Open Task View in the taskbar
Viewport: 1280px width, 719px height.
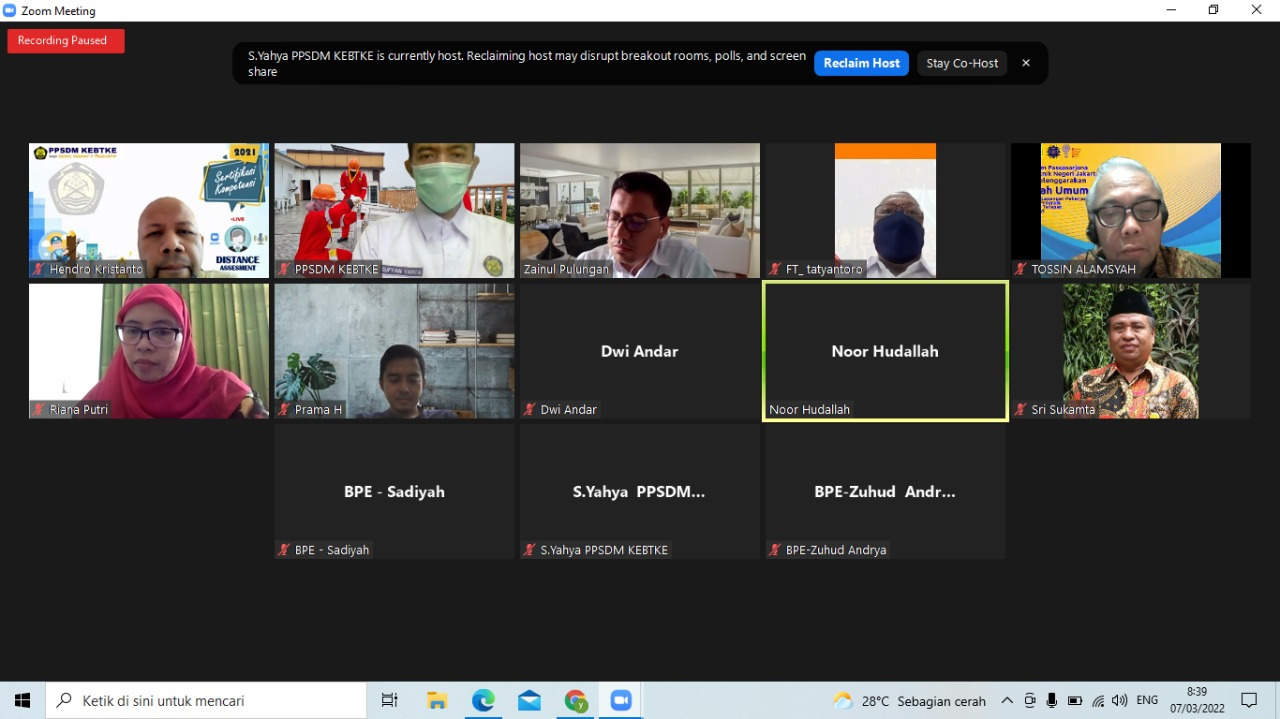click(x=390, y=700)
